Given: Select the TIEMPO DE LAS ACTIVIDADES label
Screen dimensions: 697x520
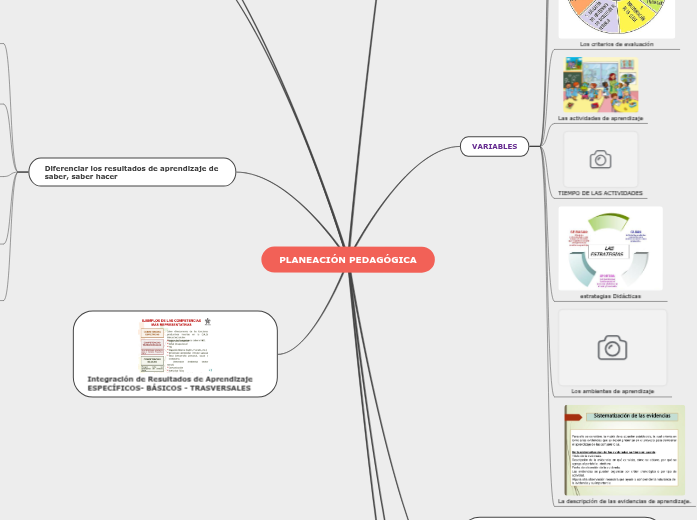Looking at the screenshot, I should [x=600, y=192].
